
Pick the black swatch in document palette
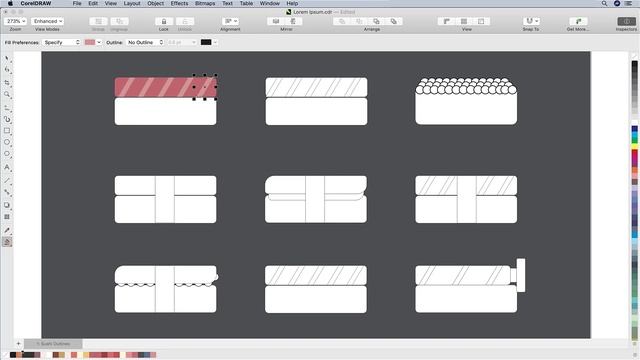point(13,355)
